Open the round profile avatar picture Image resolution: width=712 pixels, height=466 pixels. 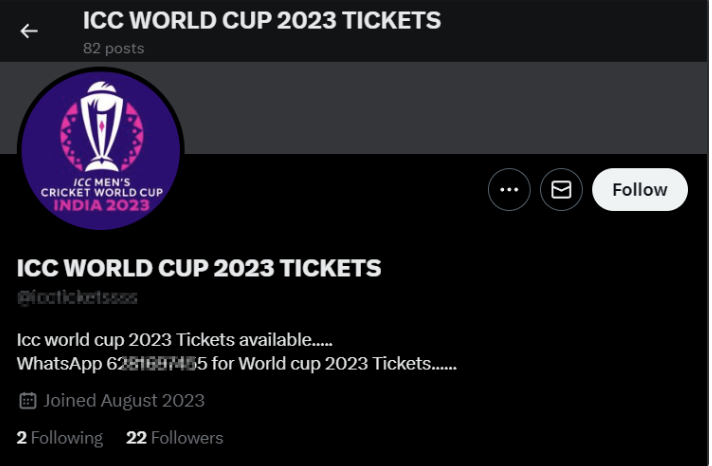[x=101, y=150]
